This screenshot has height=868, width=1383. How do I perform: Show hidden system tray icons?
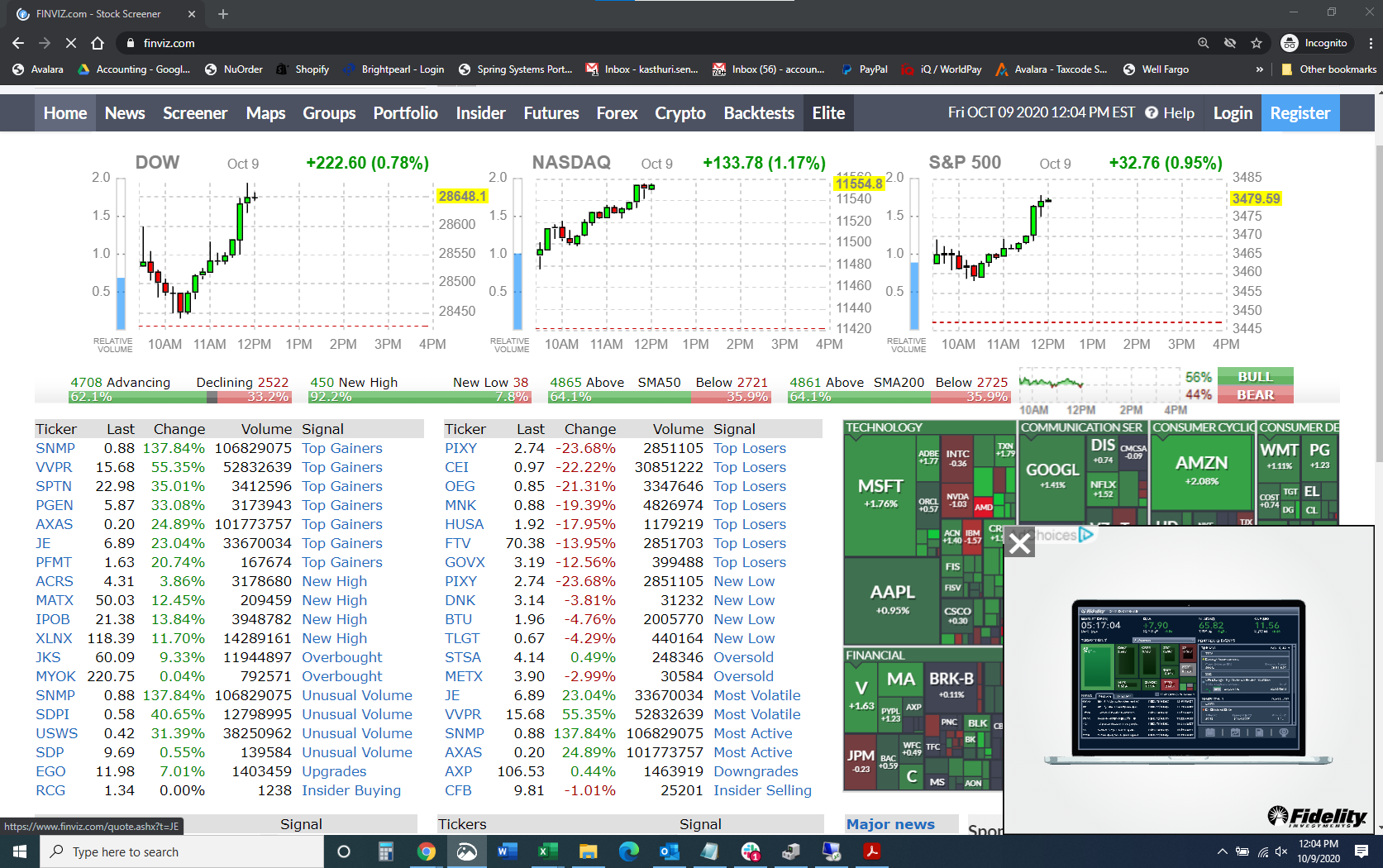(x=1222, y=851)
